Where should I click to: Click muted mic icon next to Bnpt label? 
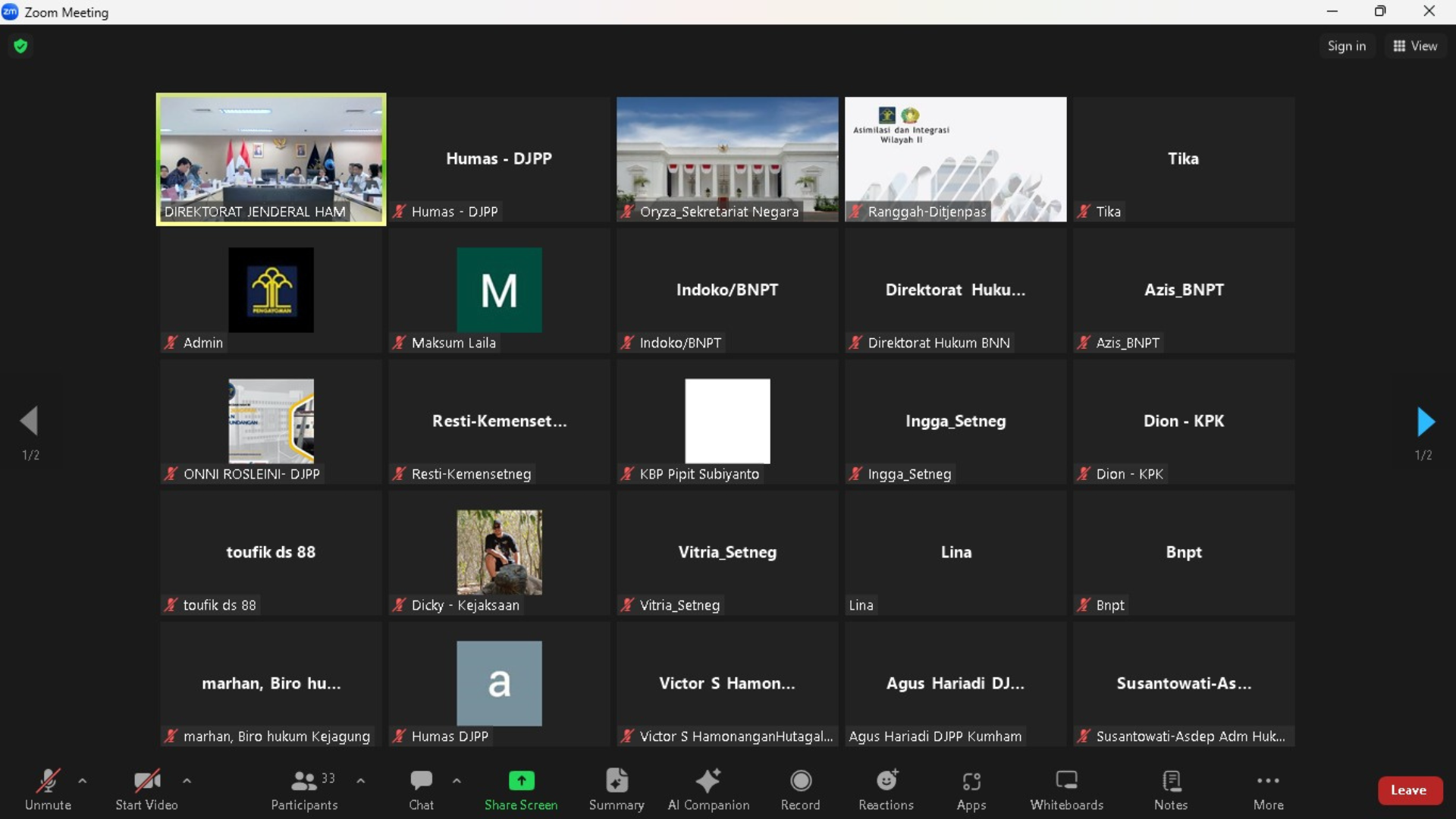(1084, 605)
